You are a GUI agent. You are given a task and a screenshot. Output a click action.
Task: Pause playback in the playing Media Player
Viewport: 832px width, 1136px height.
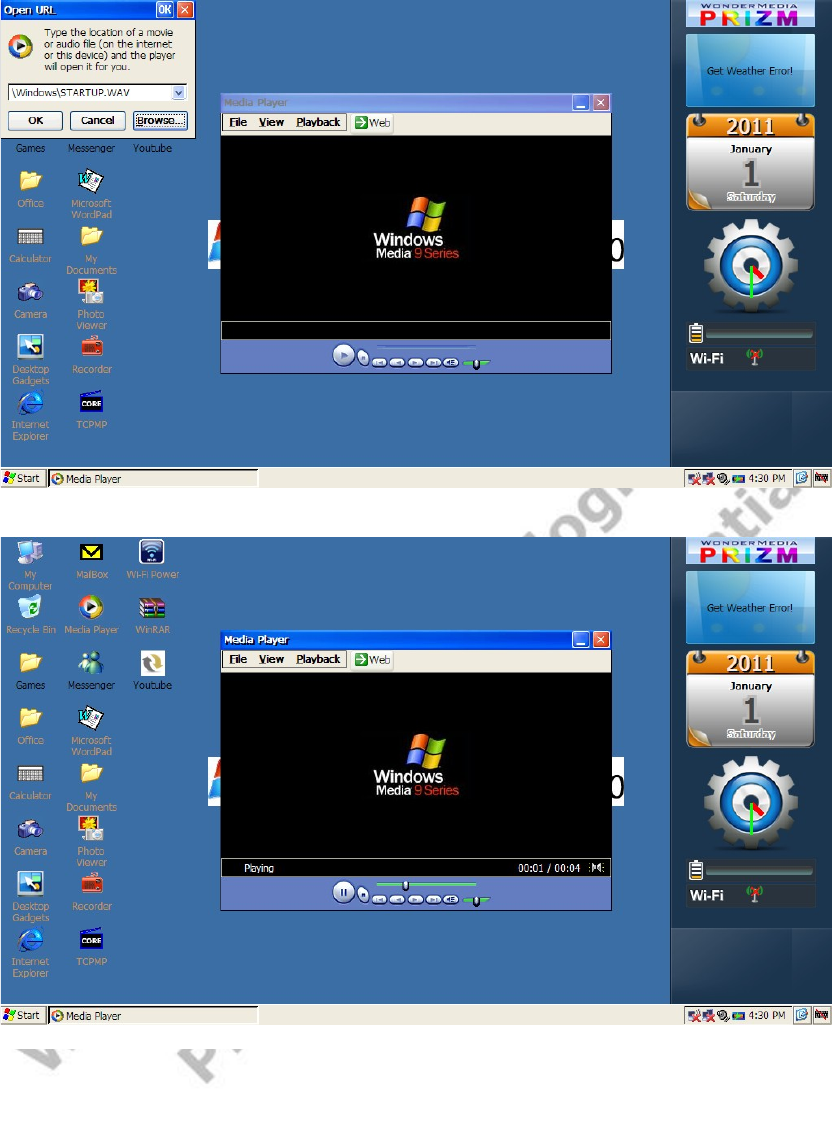click(x=344, y=893)
